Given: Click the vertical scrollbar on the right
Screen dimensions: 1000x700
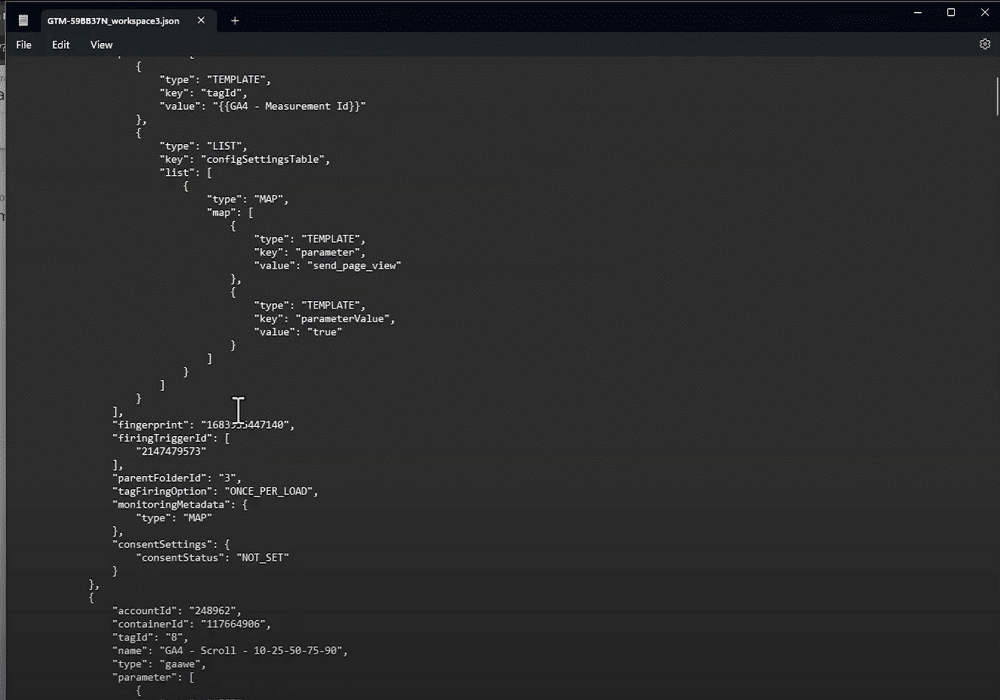Looking at the screenshot, I should click(994, 95).
